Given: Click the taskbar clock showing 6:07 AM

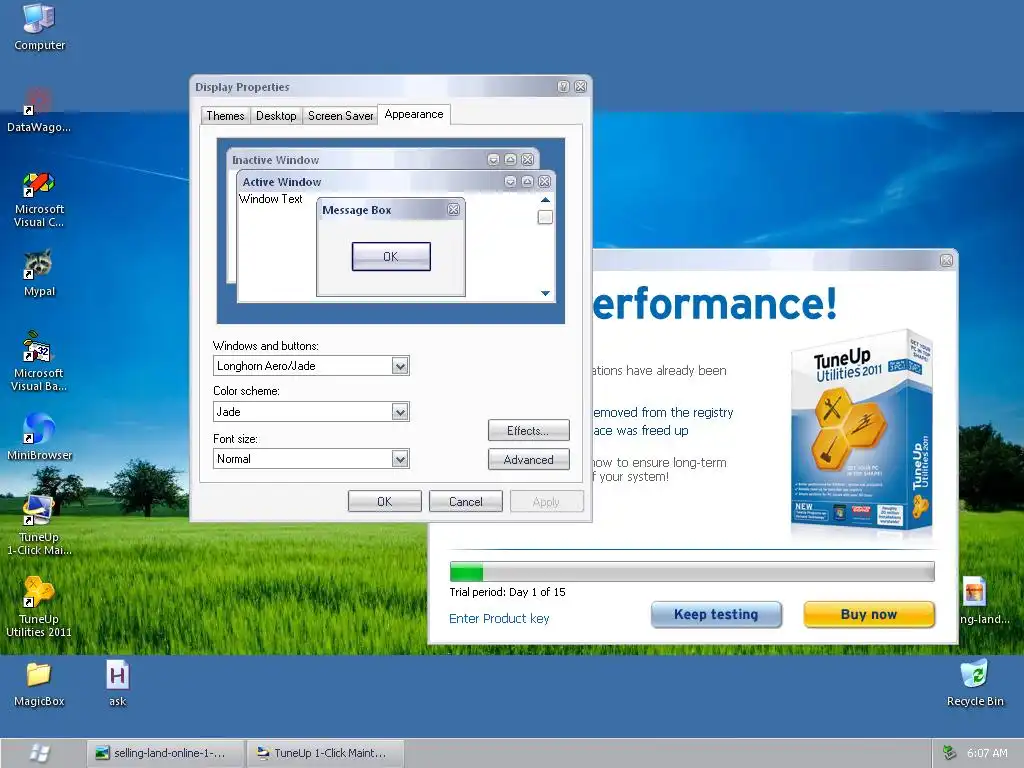Looking at the screenshot, I should tap(987, 753).
